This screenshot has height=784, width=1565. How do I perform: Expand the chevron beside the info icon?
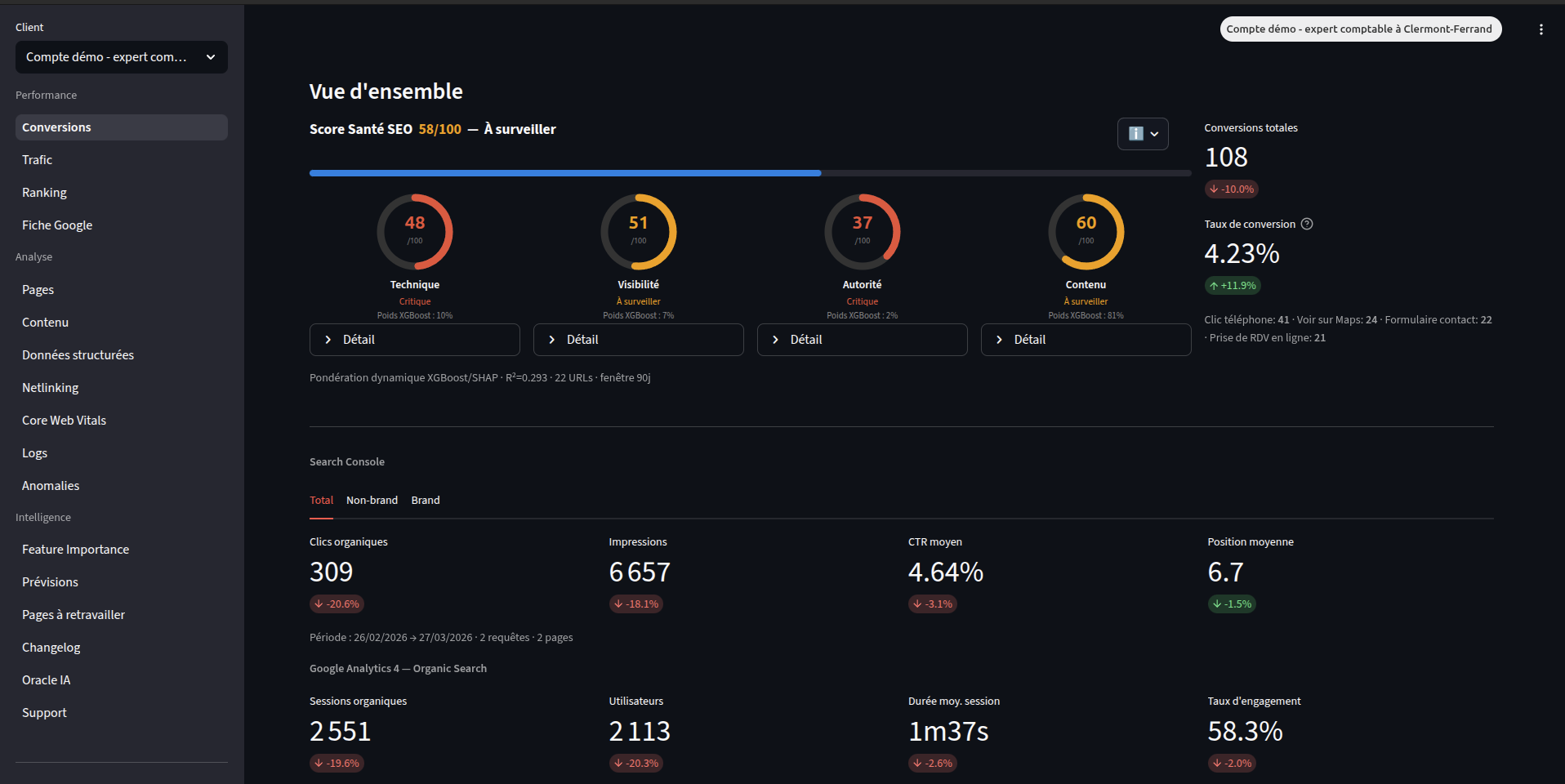(x=1153, y=133)
